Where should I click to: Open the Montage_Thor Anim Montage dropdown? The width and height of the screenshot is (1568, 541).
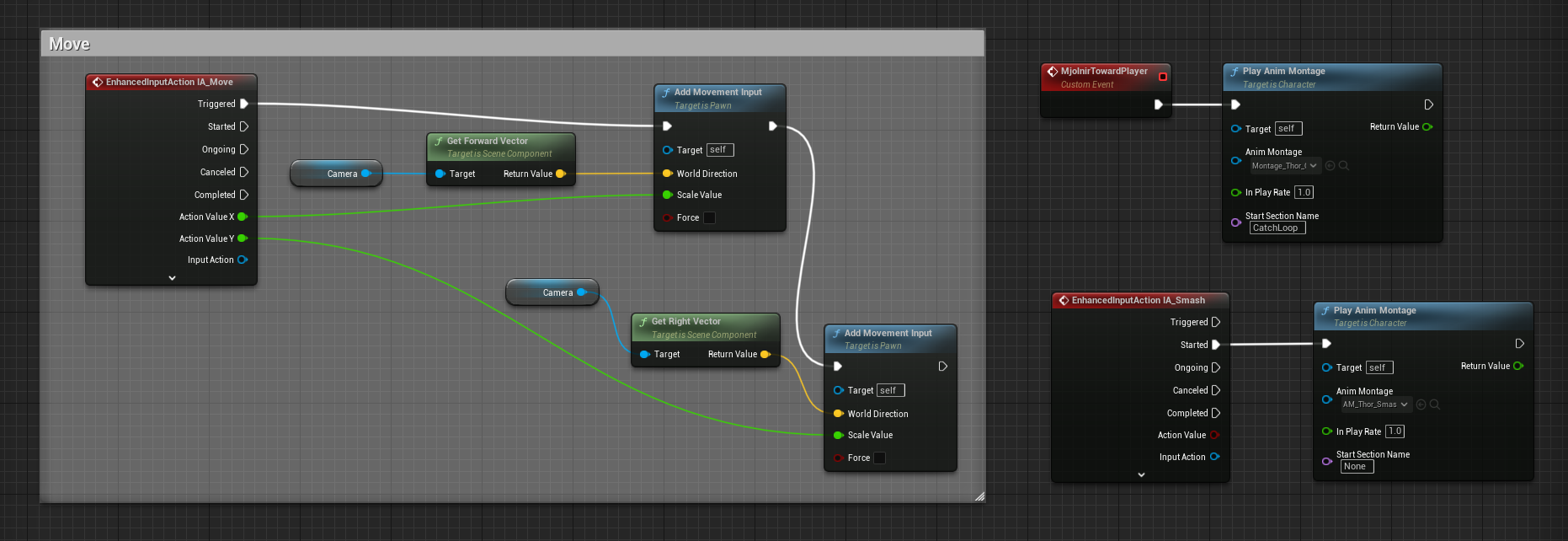1284,166
